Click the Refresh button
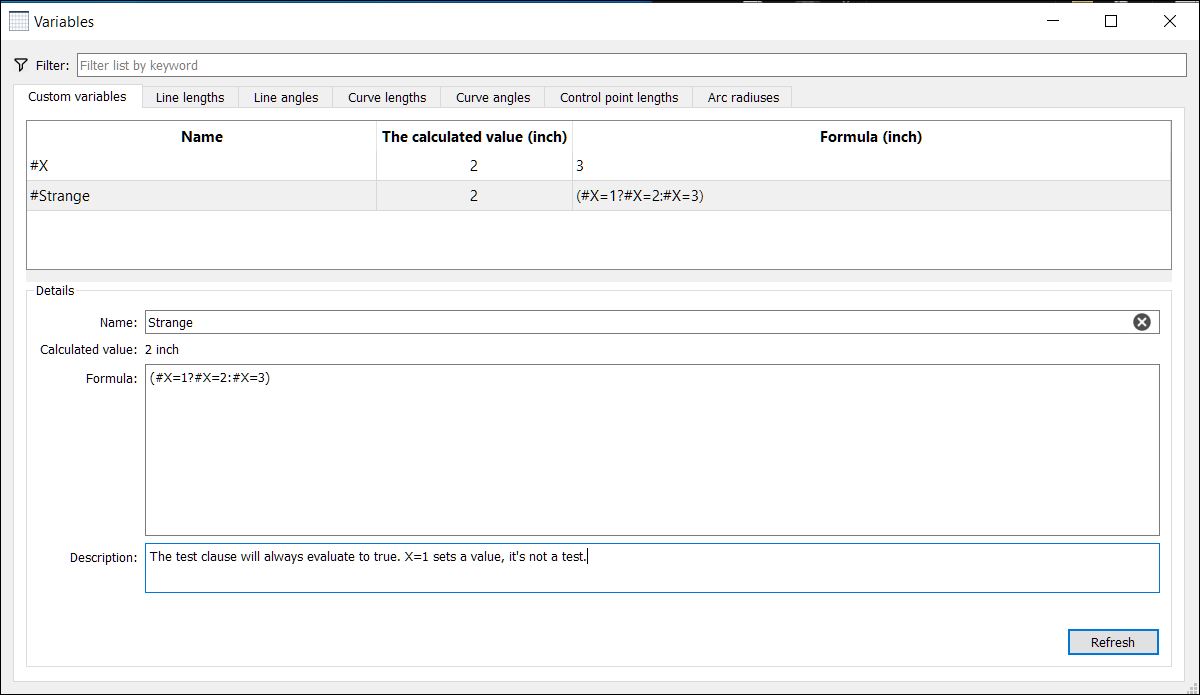Image resolution: width=1200 pixels, height=695 pixels. [x=1113, y=642]
